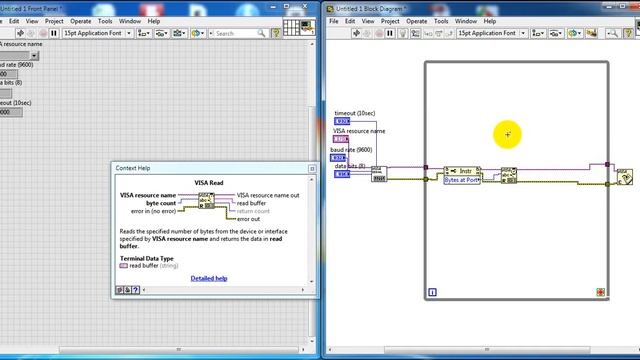
Task: Abort execution in Block Diagram toolbar
Action: point(379,33)
